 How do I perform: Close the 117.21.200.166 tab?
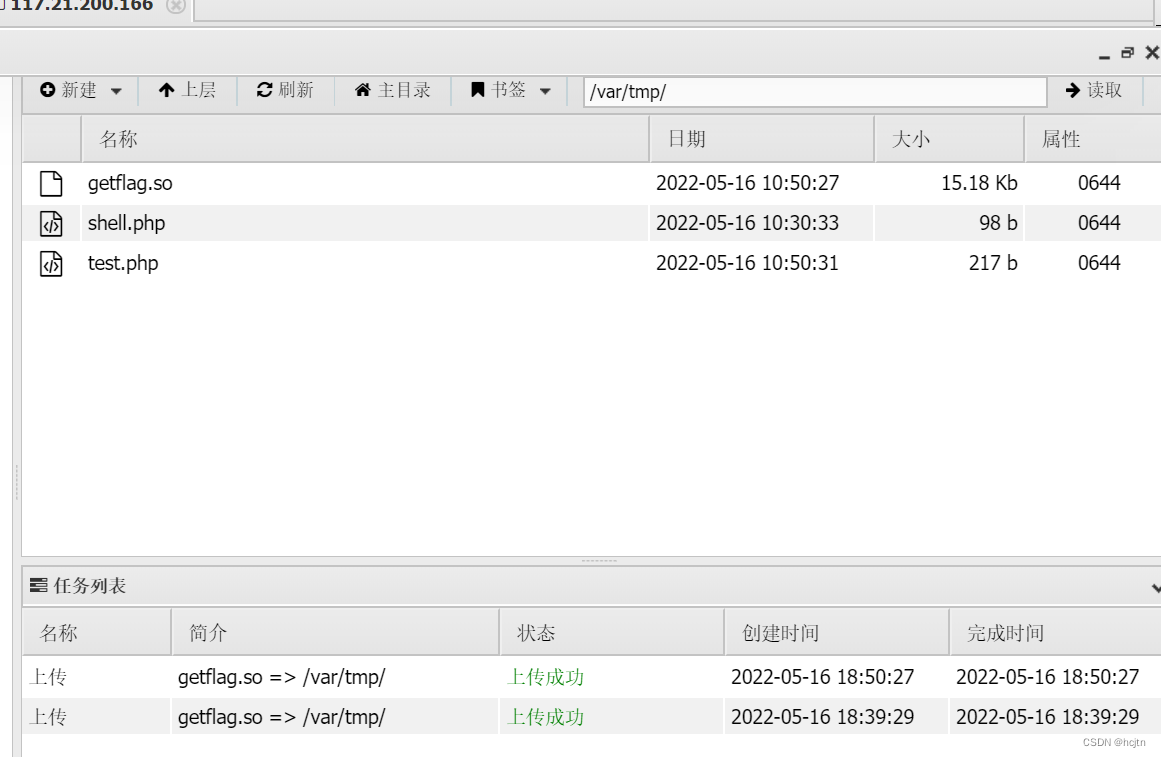[175, 6]
